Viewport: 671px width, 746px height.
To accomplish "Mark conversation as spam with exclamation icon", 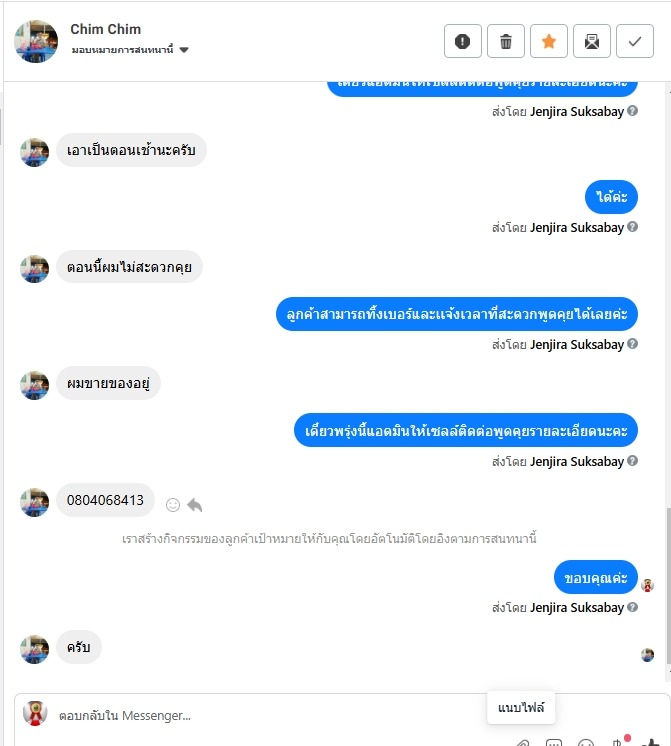I will pos(463,41).
